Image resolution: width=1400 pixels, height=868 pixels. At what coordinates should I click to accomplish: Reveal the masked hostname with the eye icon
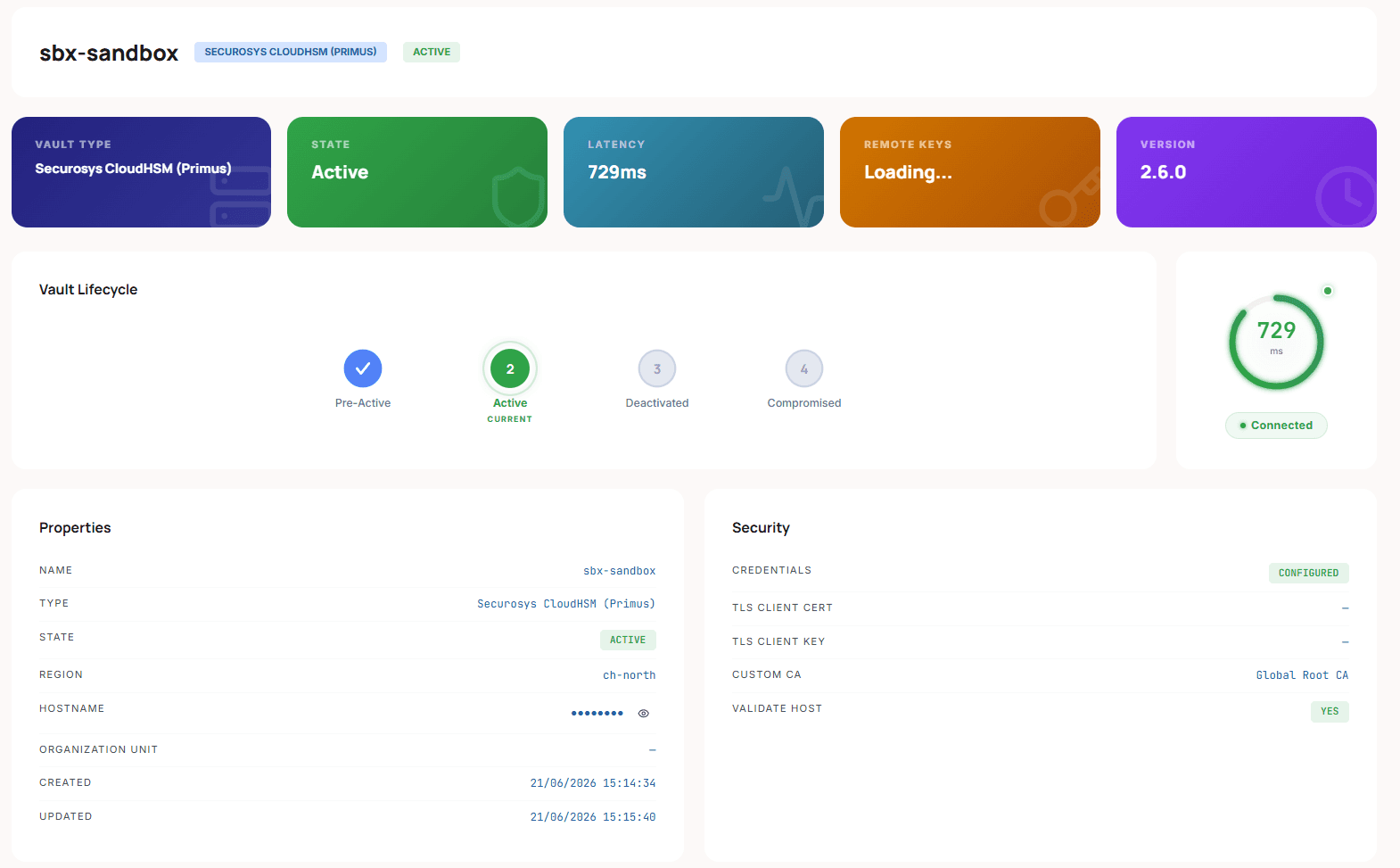[x=644, y=714]
